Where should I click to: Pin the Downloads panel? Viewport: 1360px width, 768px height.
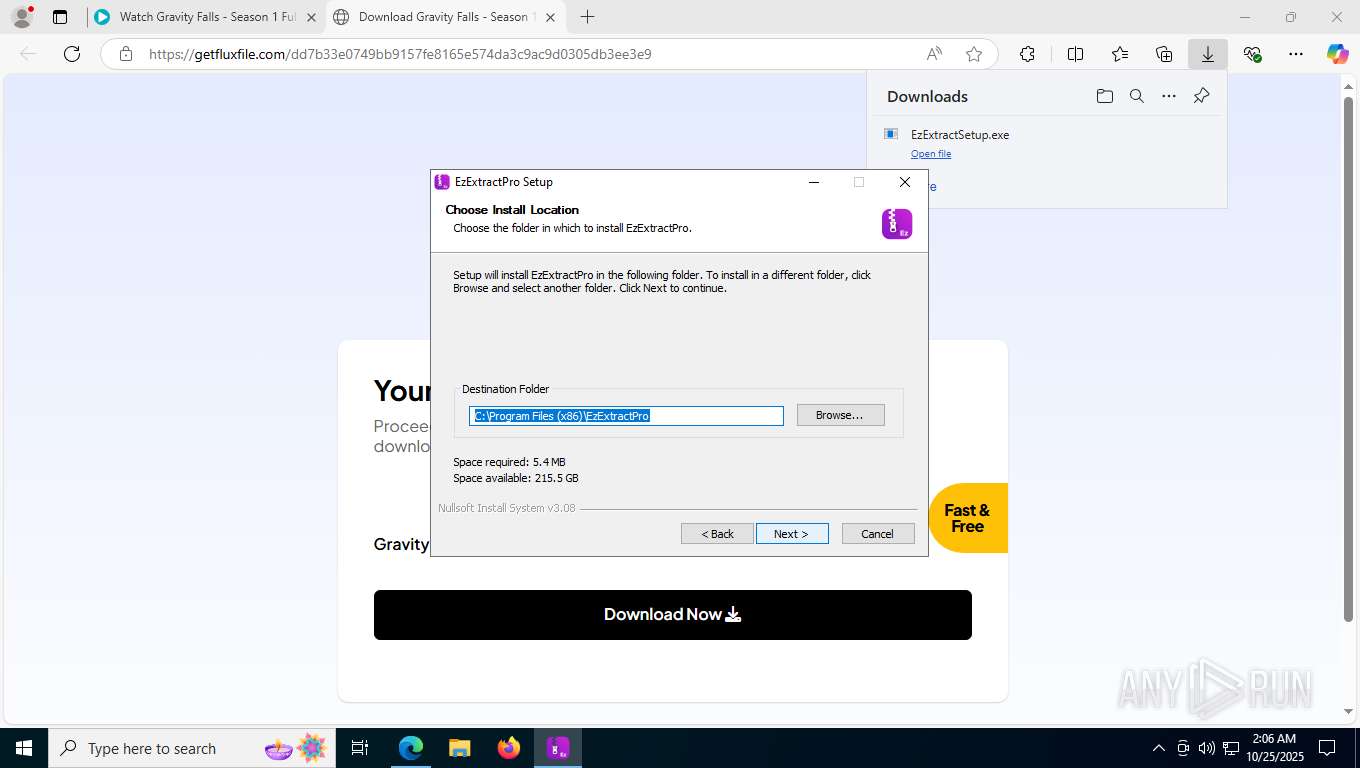coord(1202,96)
